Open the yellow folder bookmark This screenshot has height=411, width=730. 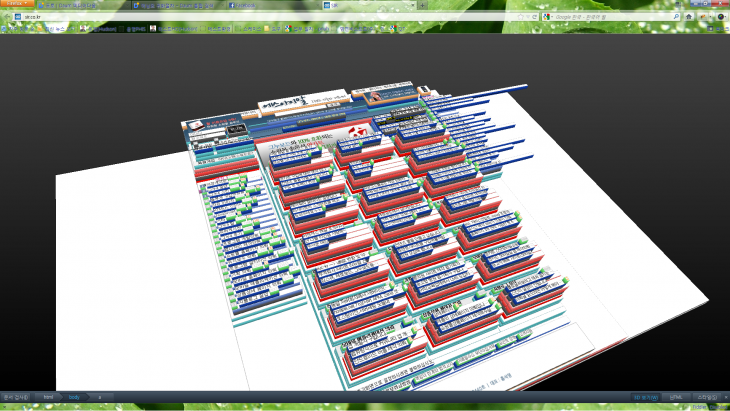coord(272,29)
